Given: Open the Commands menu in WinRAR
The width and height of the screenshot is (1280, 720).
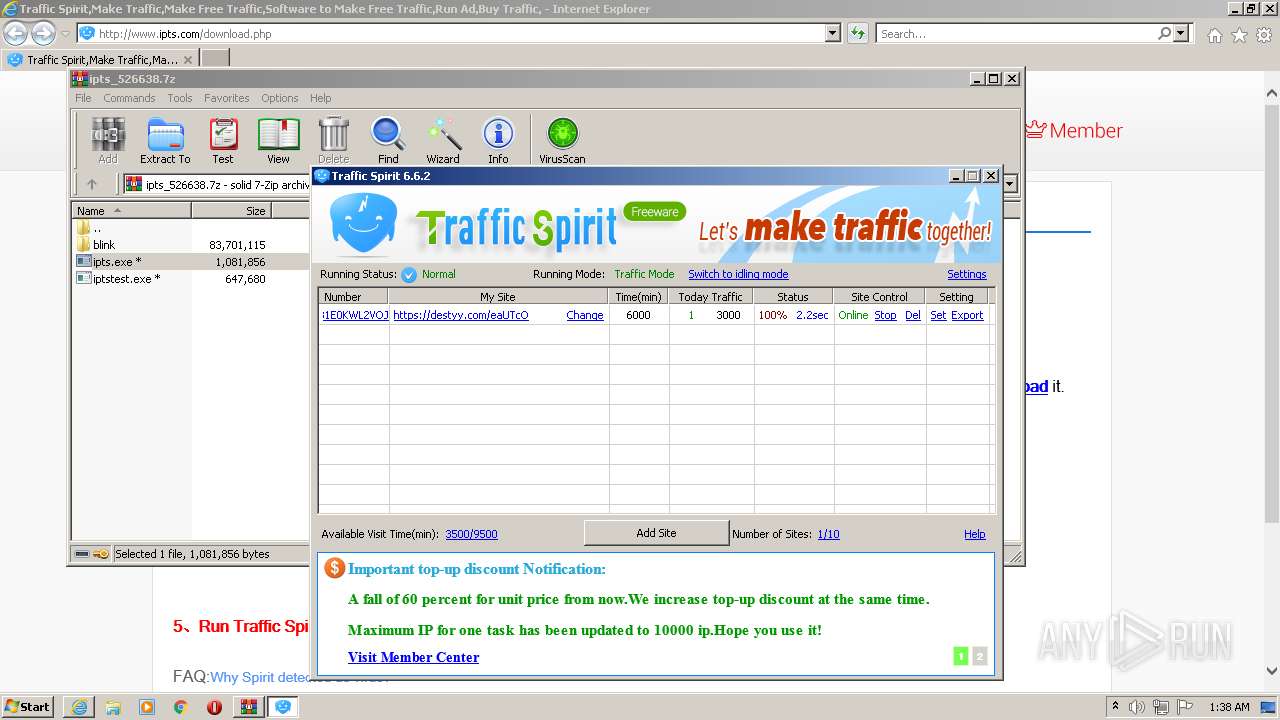Looking at the screenshot, I should point(129,98).
